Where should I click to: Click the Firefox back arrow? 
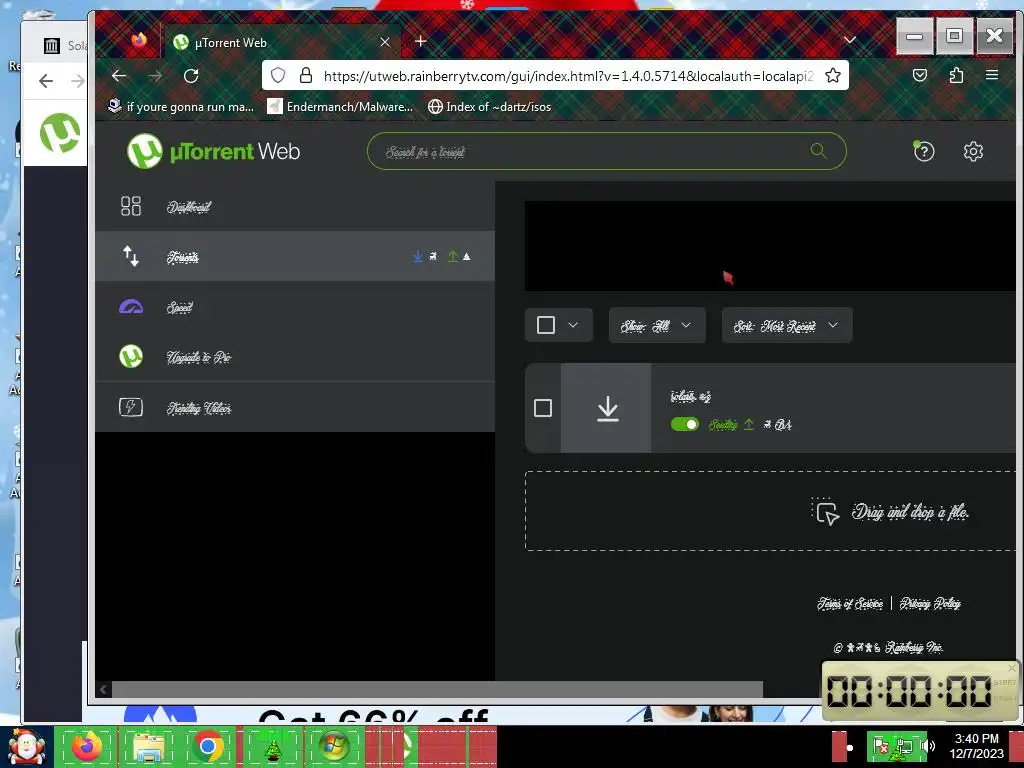[119, 76]
